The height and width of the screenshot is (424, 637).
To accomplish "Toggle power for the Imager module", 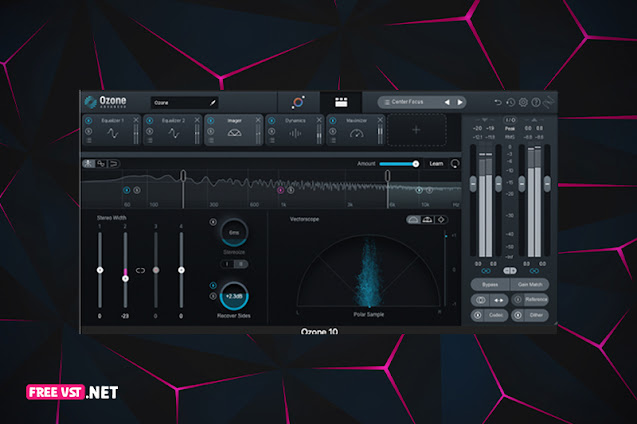I will [x=210, y=121].
